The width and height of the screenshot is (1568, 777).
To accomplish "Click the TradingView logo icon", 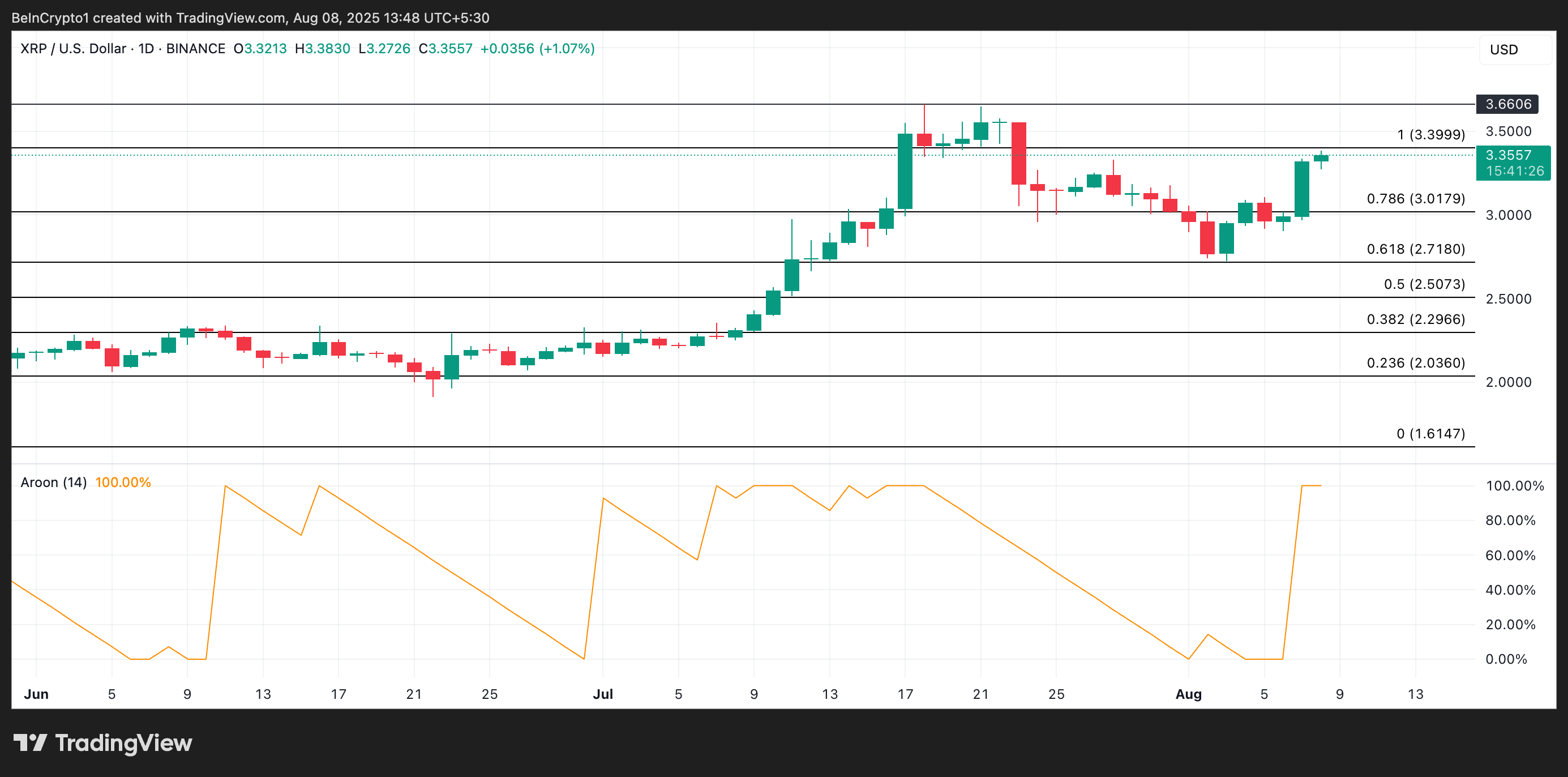I will pyautogui.click(x=30, y=743).
